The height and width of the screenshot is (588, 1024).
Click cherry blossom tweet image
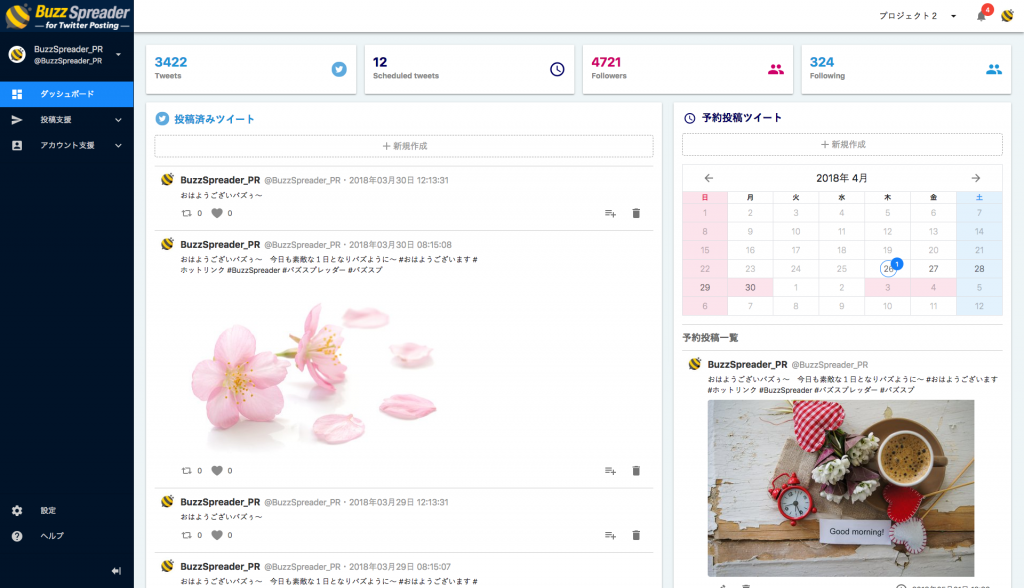click(313, 372)
